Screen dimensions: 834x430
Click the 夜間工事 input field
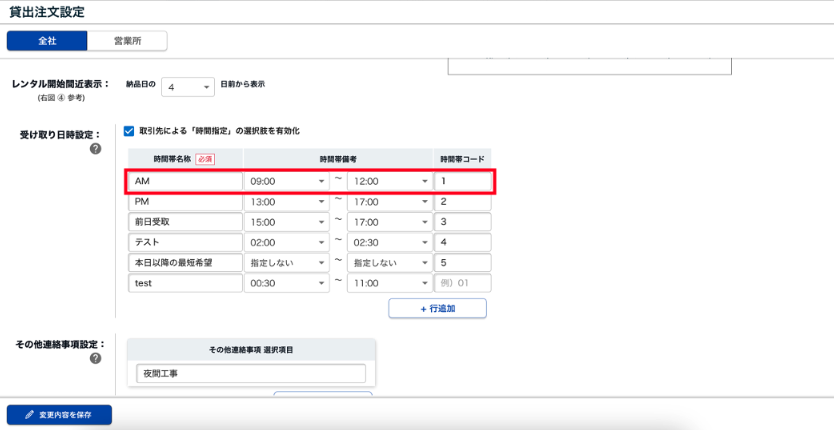click(x=251, y=374)
